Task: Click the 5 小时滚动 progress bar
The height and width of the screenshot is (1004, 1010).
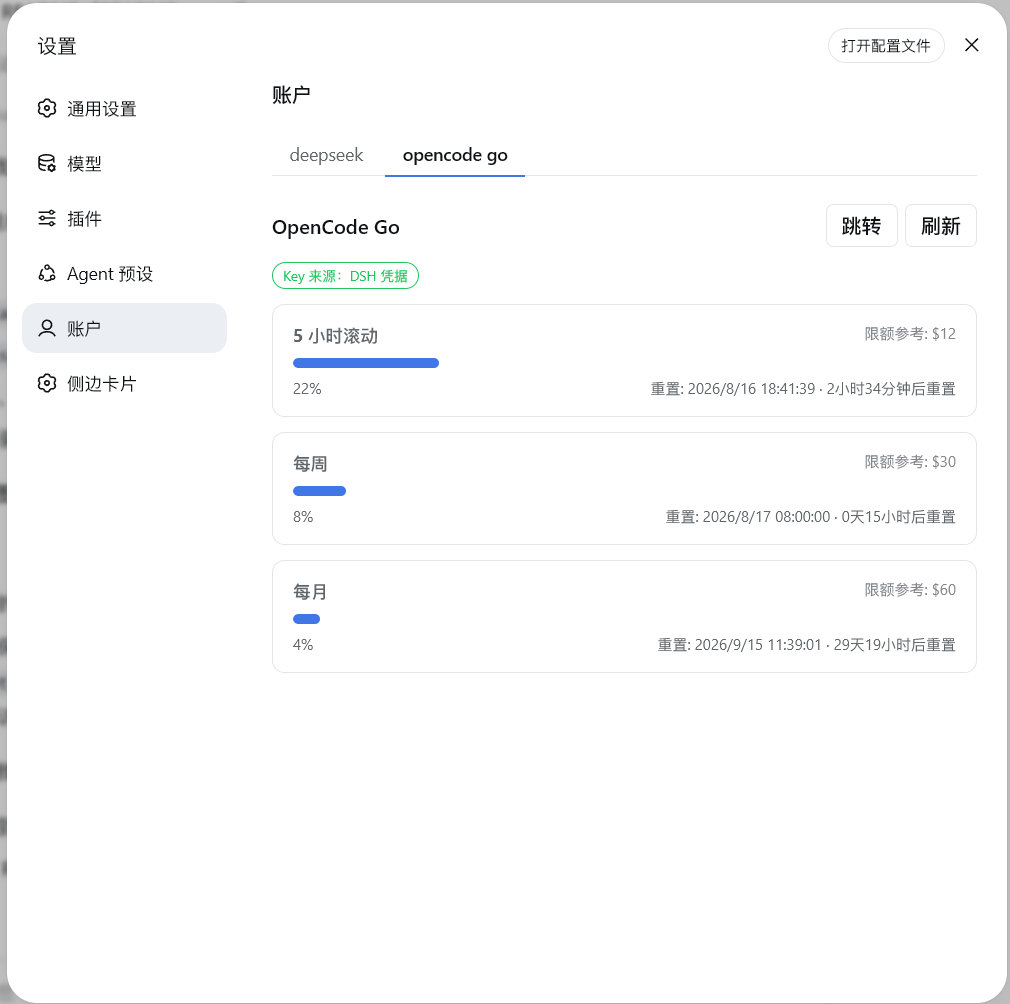Action: (366, 363)
